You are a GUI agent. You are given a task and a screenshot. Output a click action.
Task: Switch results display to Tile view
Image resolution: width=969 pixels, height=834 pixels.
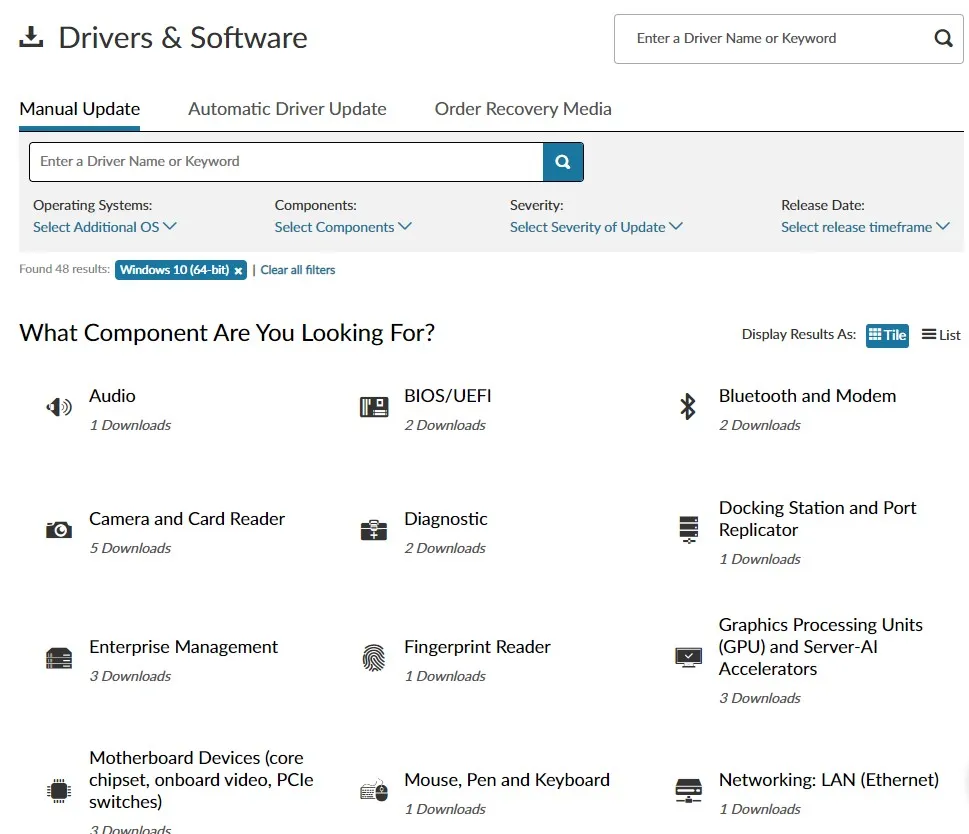click(887, 335)
